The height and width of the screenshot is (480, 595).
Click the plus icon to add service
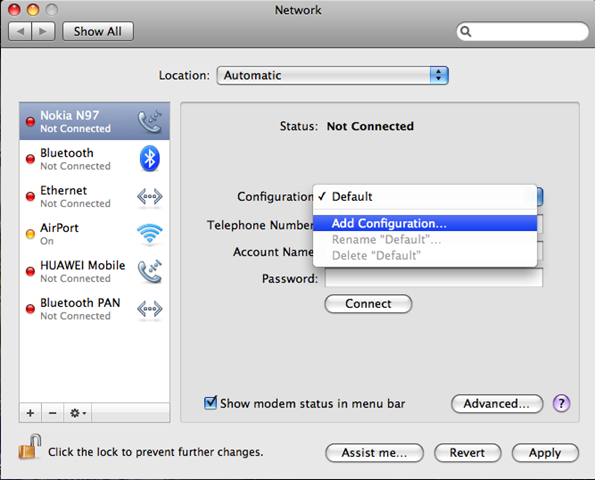click(30, 413)
